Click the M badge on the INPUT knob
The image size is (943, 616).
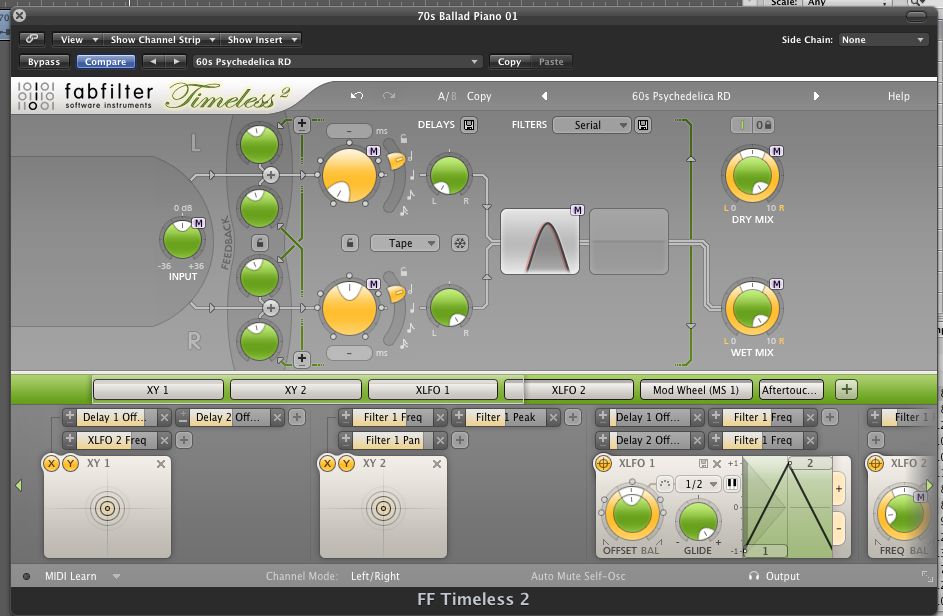[x=198, y=223]
